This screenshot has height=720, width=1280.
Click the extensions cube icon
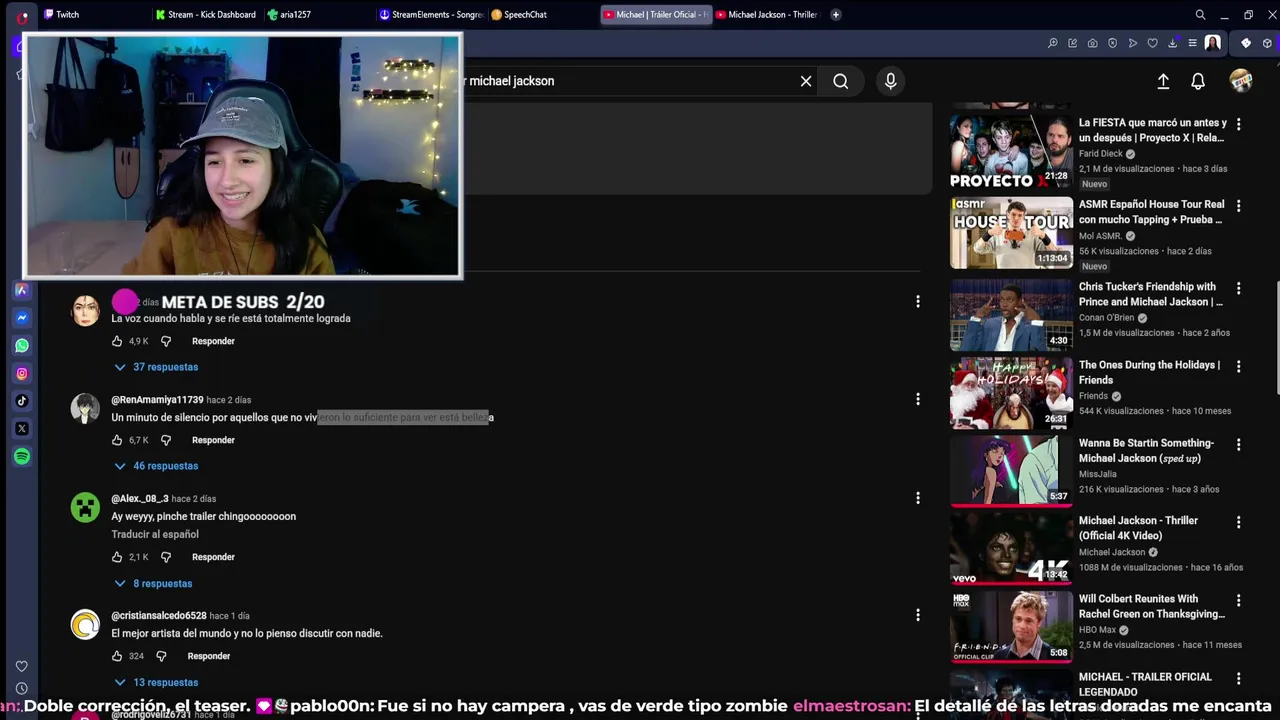point(1267,43)
